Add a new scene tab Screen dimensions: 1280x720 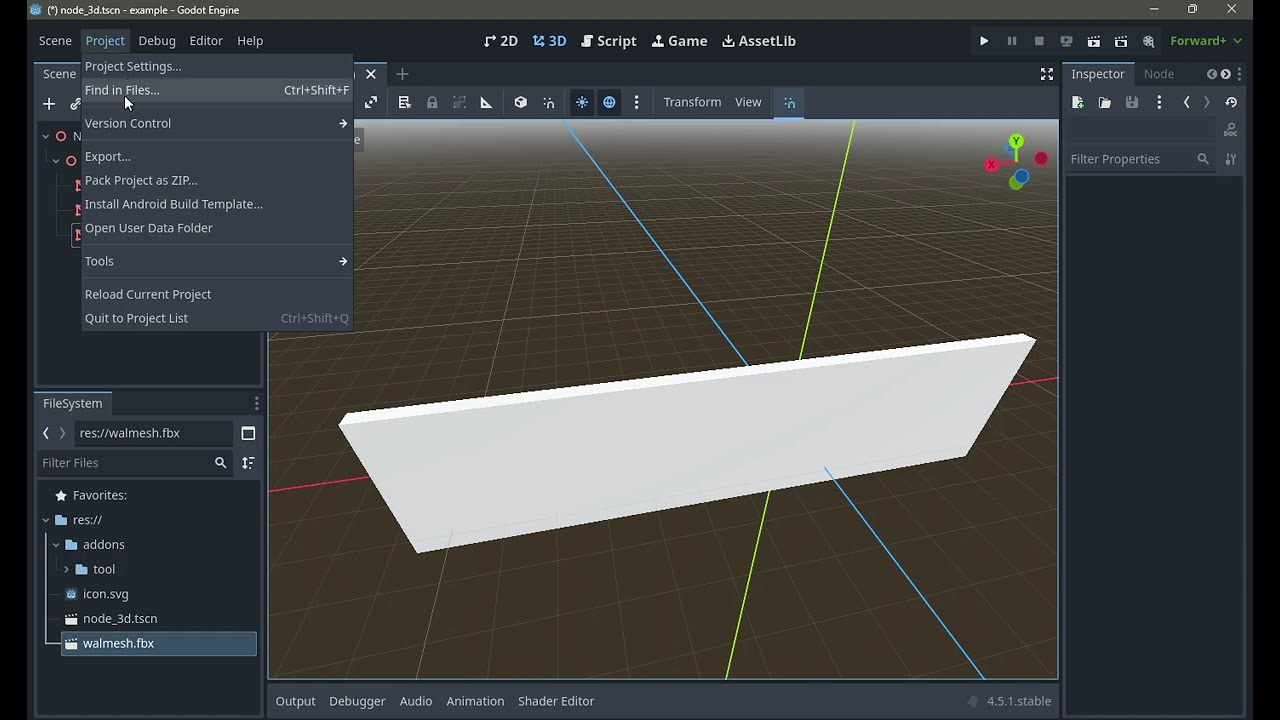click(x=402, y=74)
